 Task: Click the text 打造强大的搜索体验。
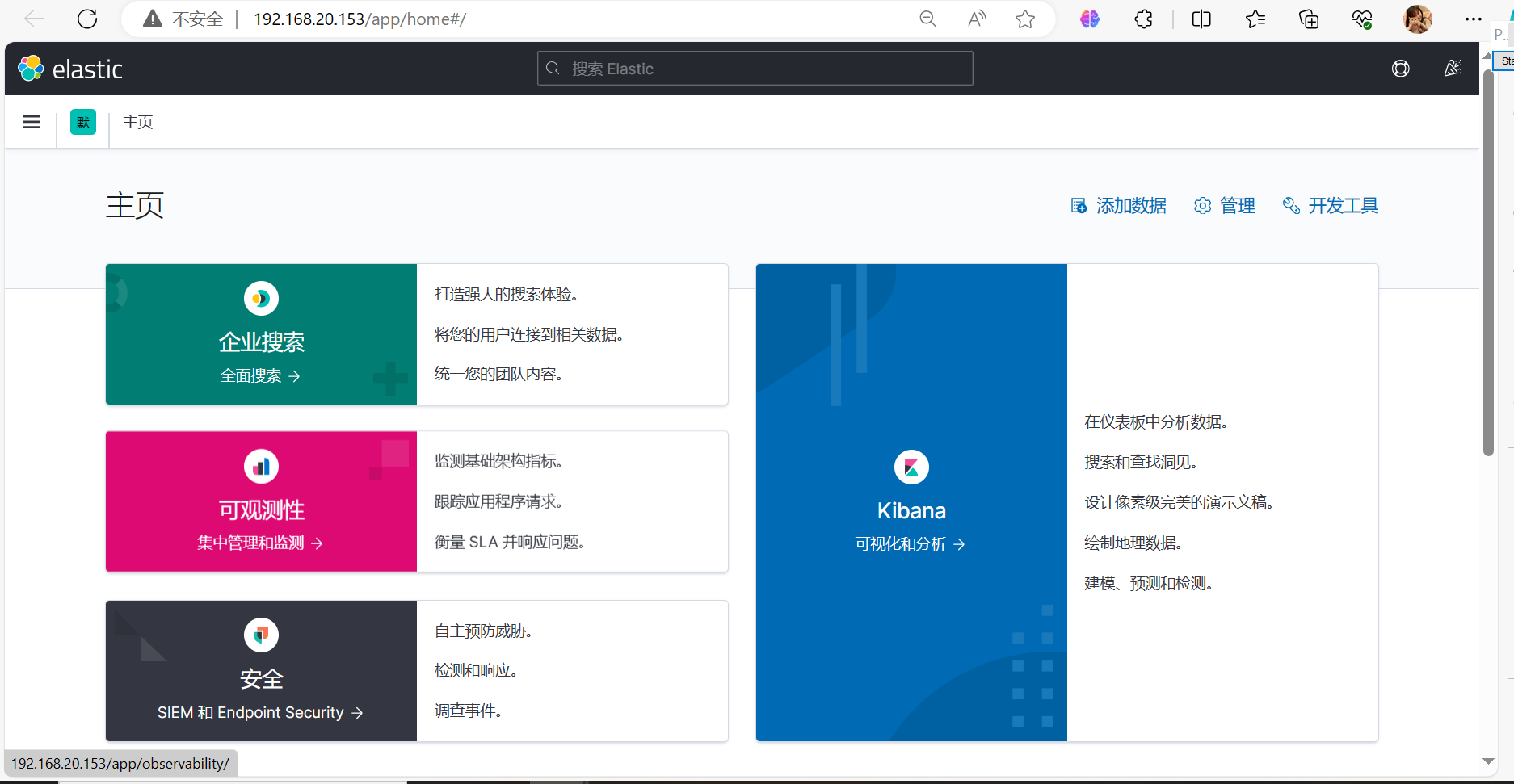click(507, 295)
